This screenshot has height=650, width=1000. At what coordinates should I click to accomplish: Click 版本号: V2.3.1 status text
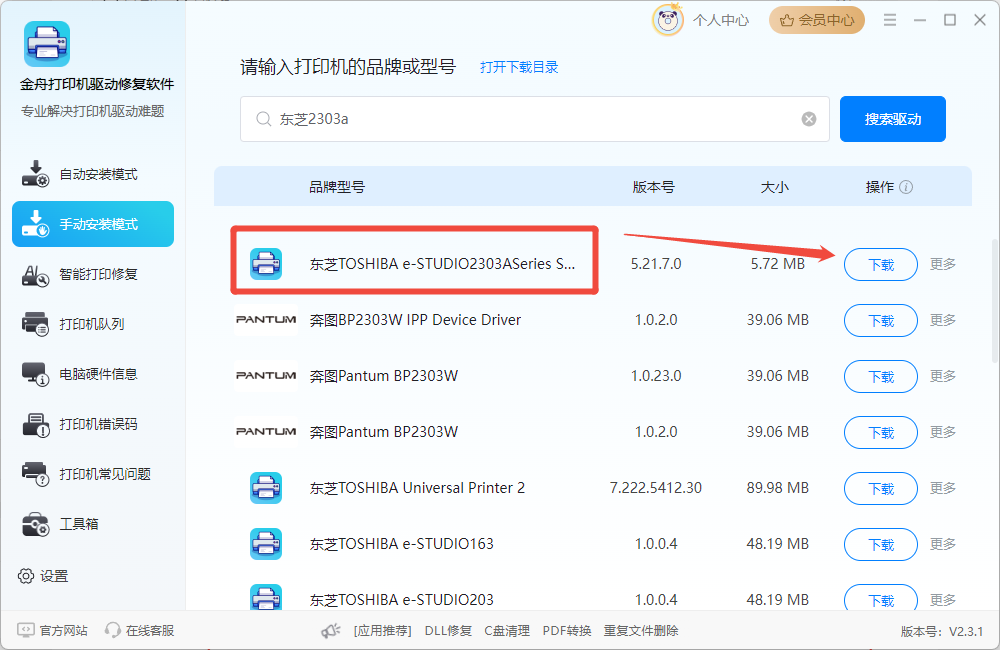point(941,632)
